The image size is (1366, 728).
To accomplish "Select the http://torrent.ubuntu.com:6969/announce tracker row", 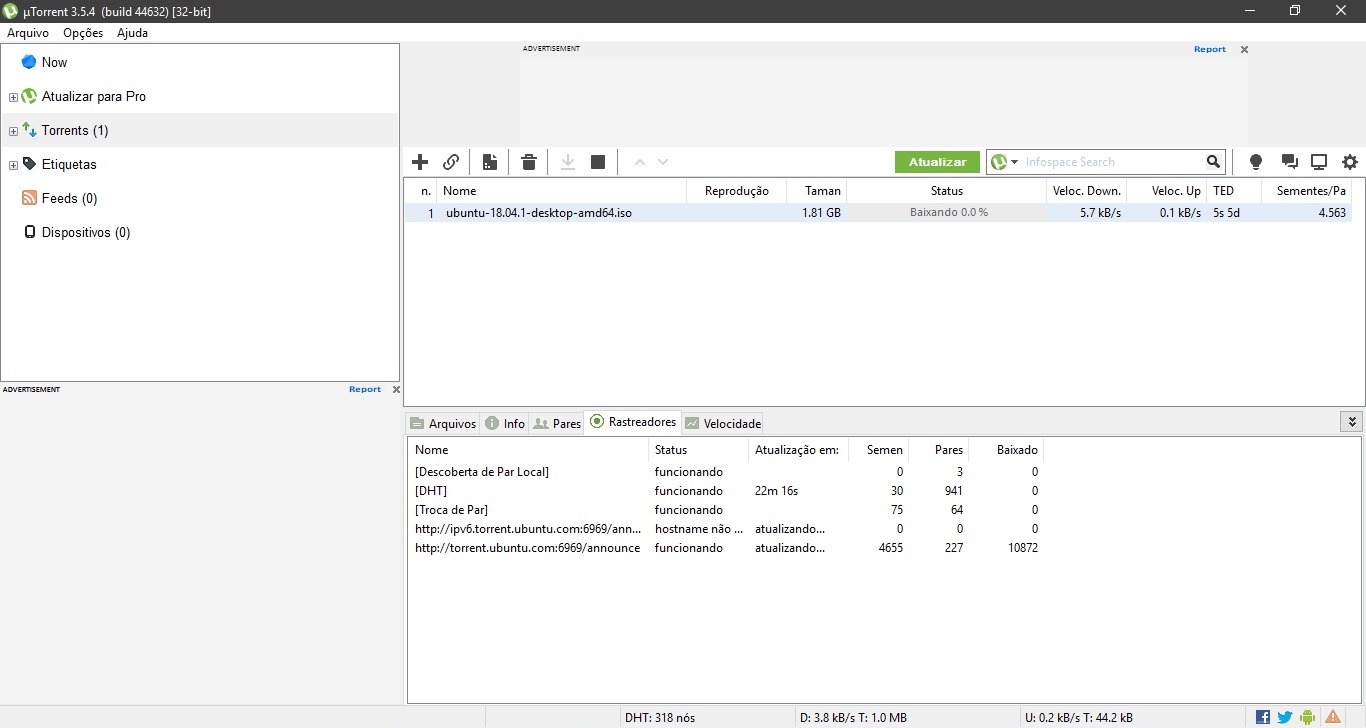I will point(726,548).
